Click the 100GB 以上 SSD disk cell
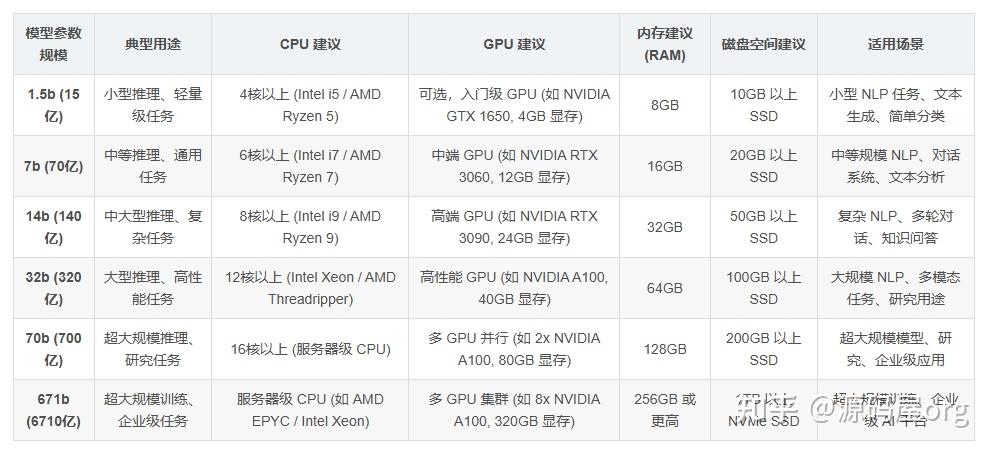 click(x=763, y=288)
